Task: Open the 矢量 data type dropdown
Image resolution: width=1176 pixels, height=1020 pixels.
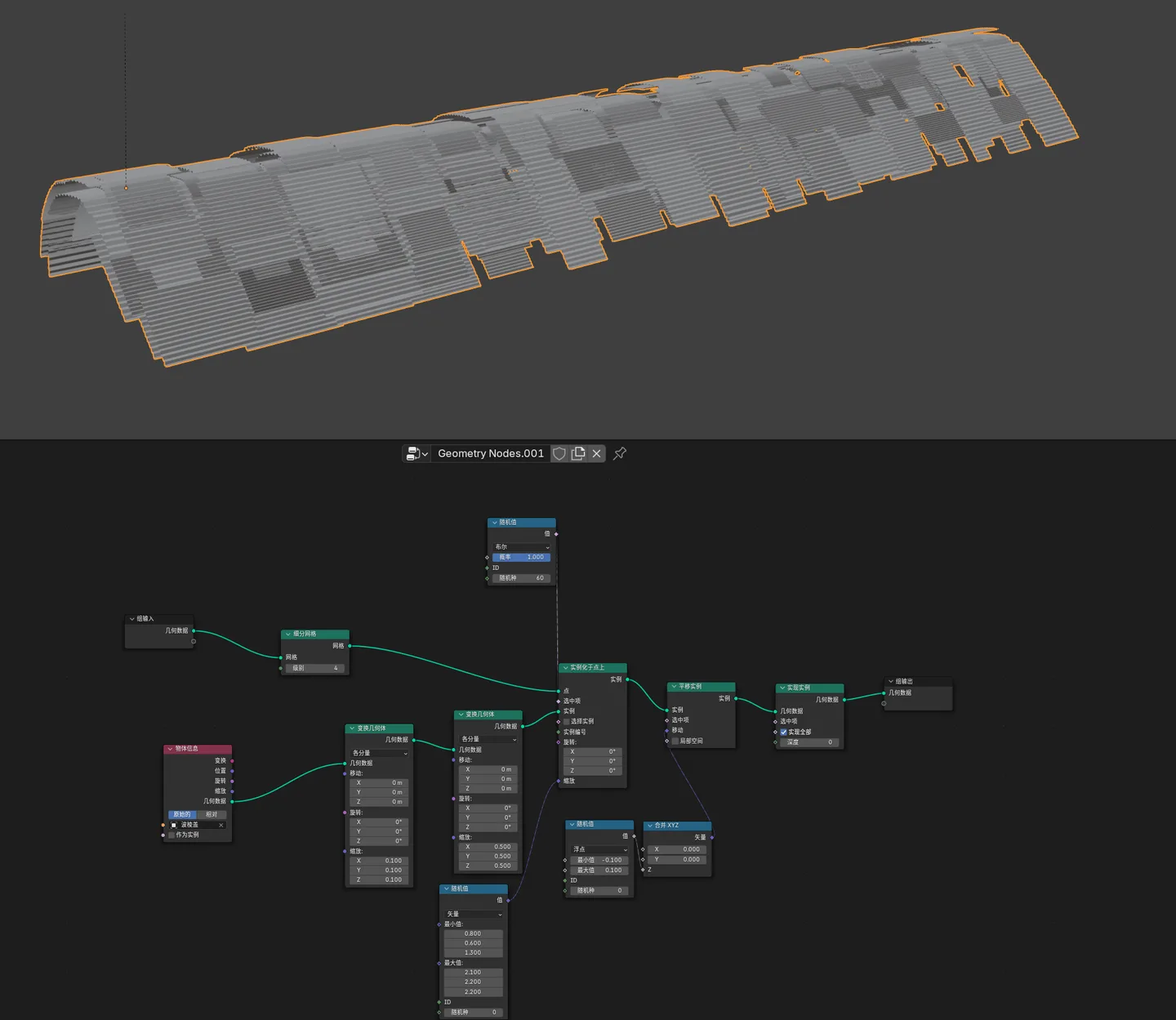Action: click(x=474, y=914)
